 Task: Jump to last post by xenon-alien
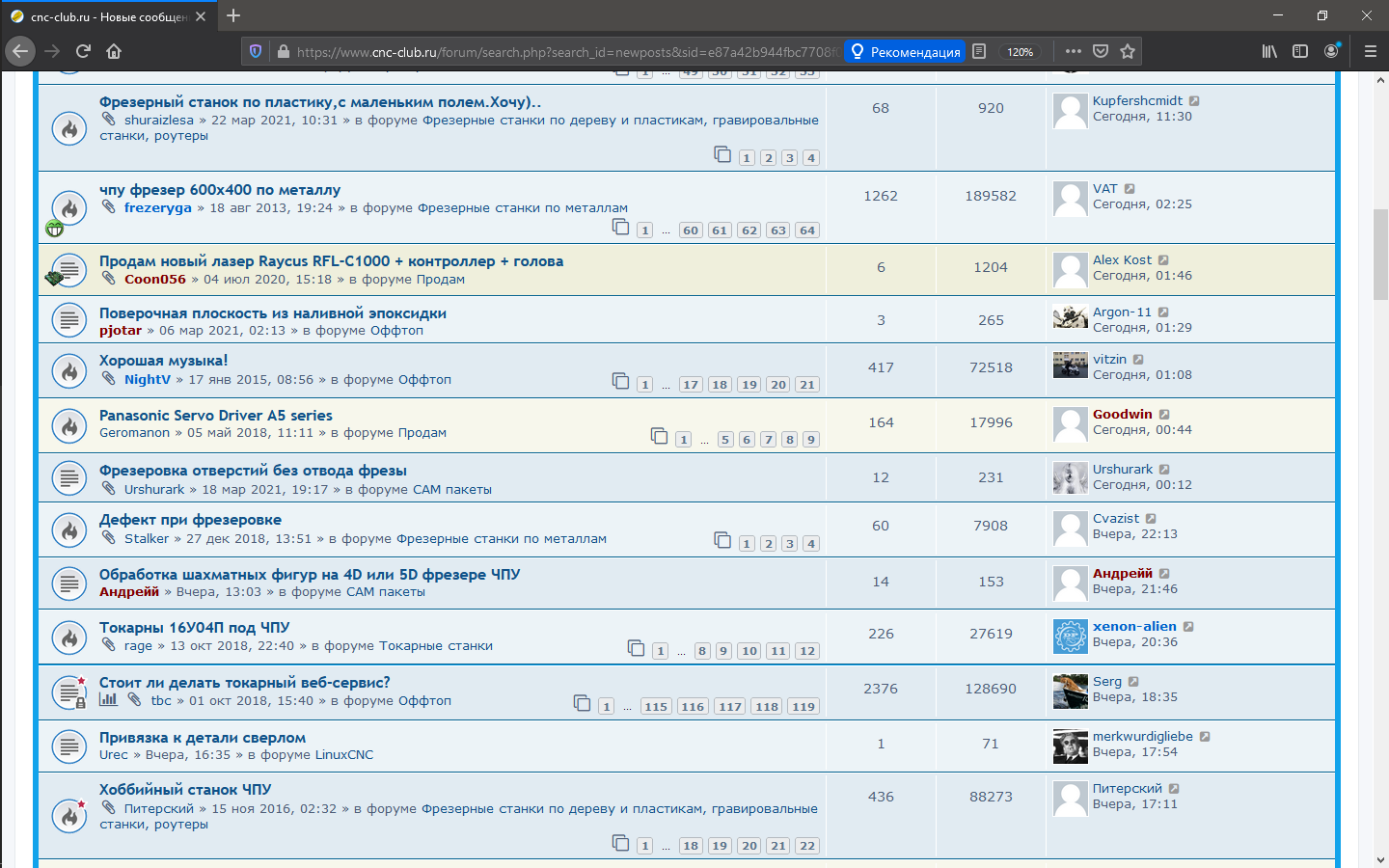pos(1188,627)
